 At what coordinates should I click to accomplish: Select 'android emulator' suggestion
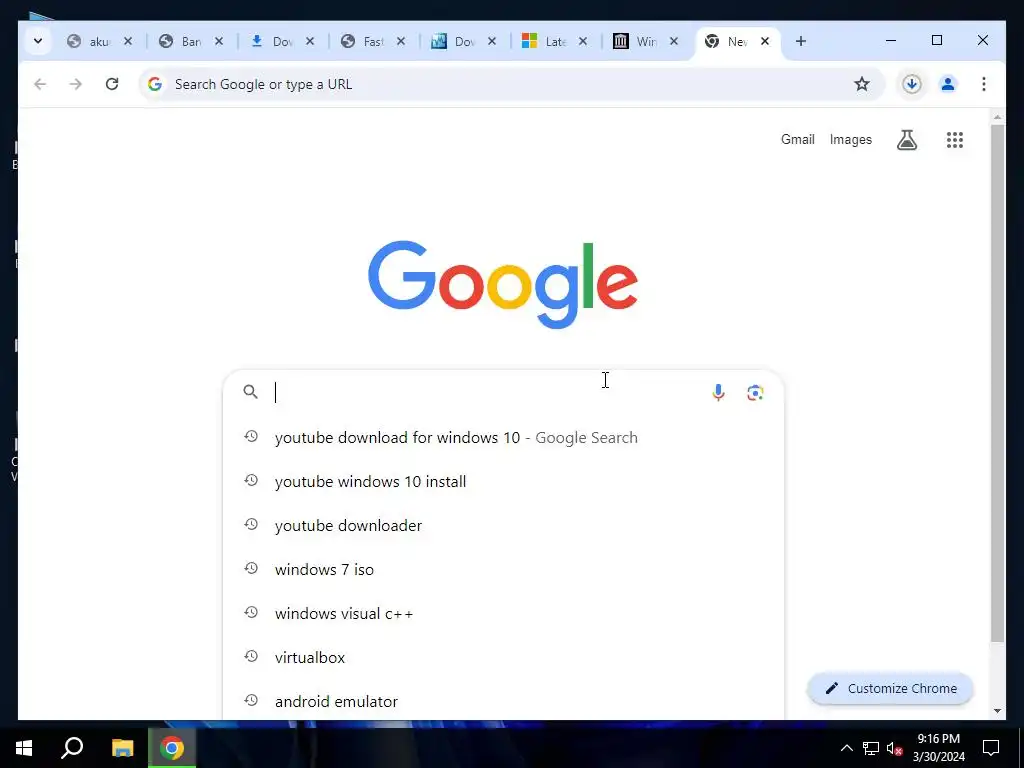click(503, 701)
